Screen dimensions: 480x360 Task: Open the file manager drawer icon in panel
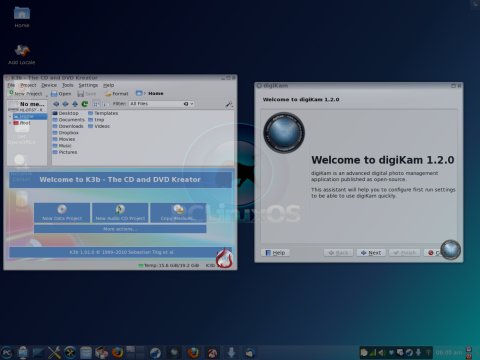click(86, 353)
